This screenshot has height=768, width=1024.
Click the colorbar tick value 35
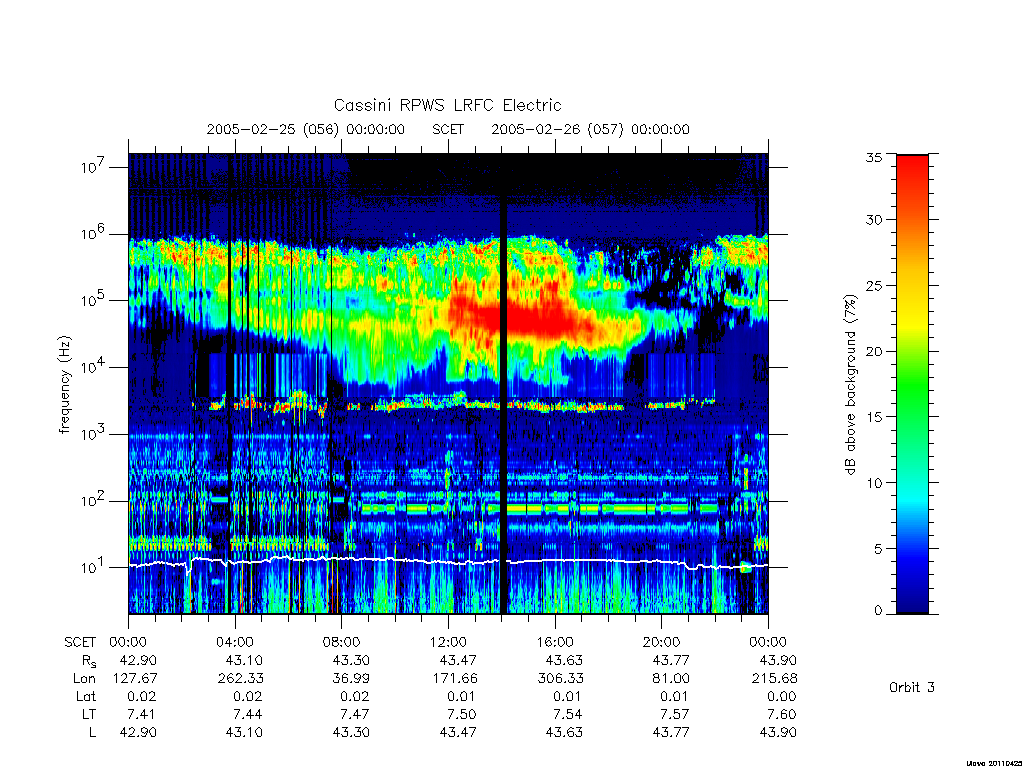click(874, 157)
